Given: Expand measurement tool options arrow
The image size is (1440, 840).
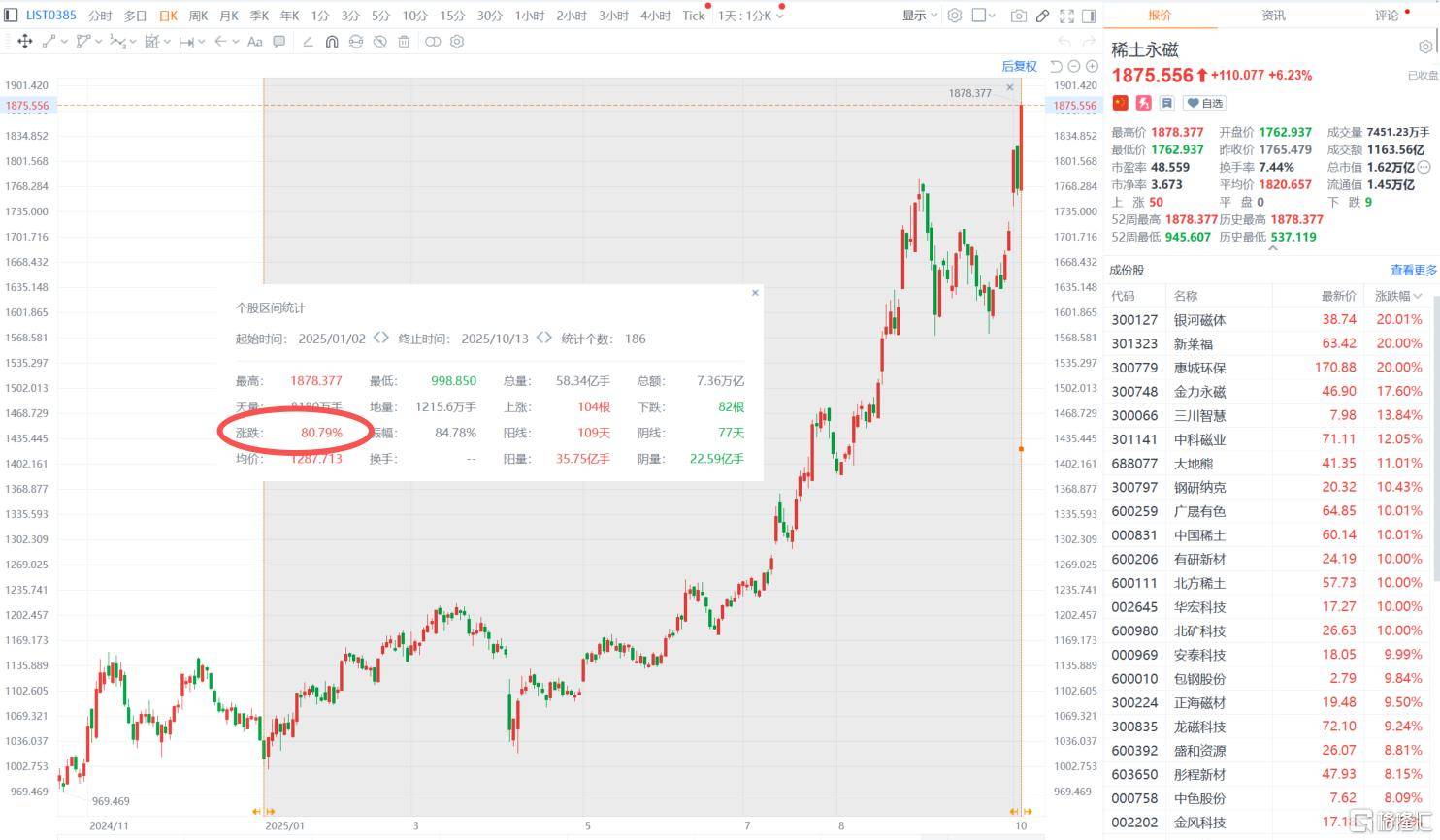Looking at the screenshot, I should pos(166,42).
